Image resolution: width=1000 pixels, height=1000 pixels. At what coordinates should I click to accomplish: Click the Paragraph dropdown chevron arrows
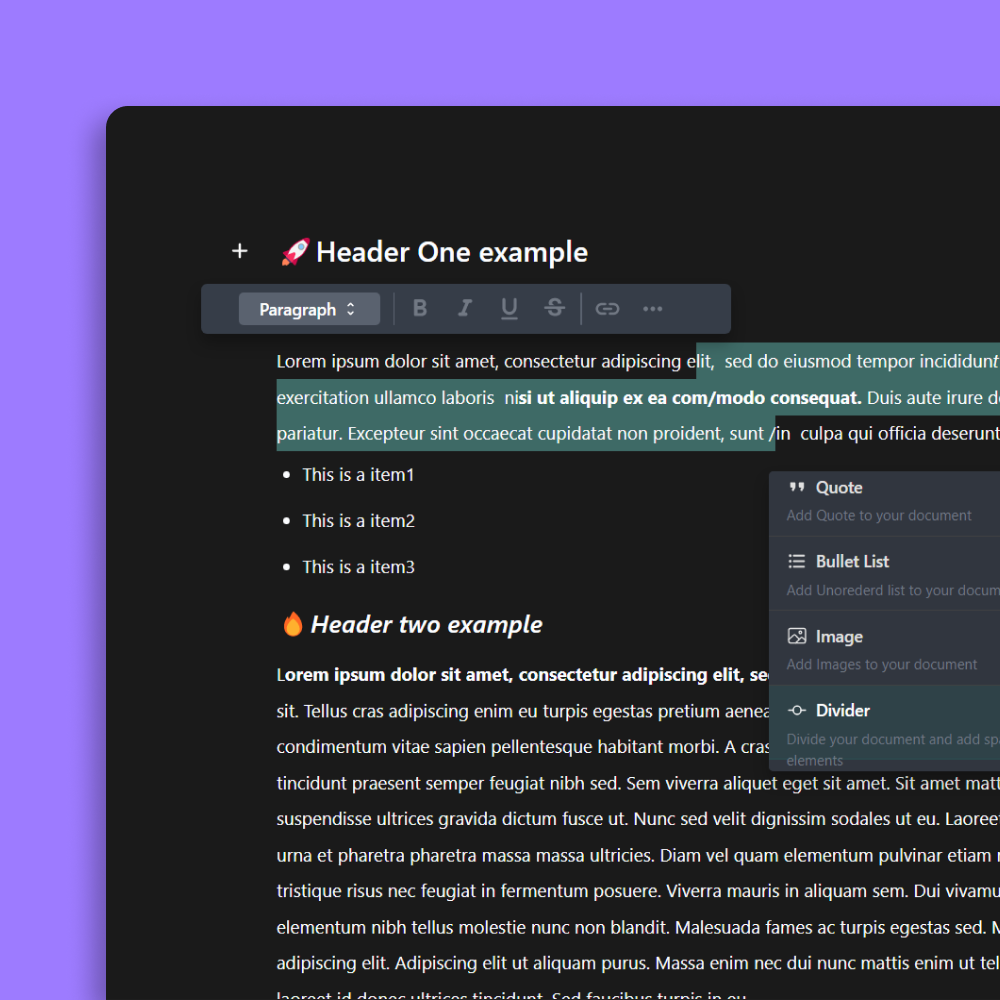point(351,309)
